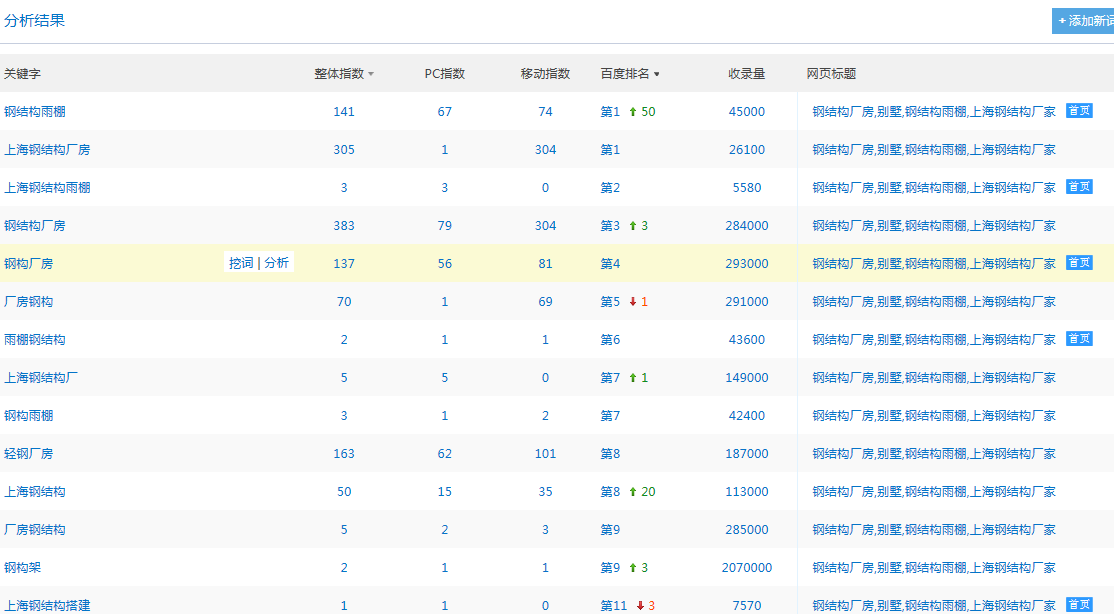Click green up arrow in 钢结构雨棚 ranking
This screenshot has width=1114, height=614.
(633, 112)
